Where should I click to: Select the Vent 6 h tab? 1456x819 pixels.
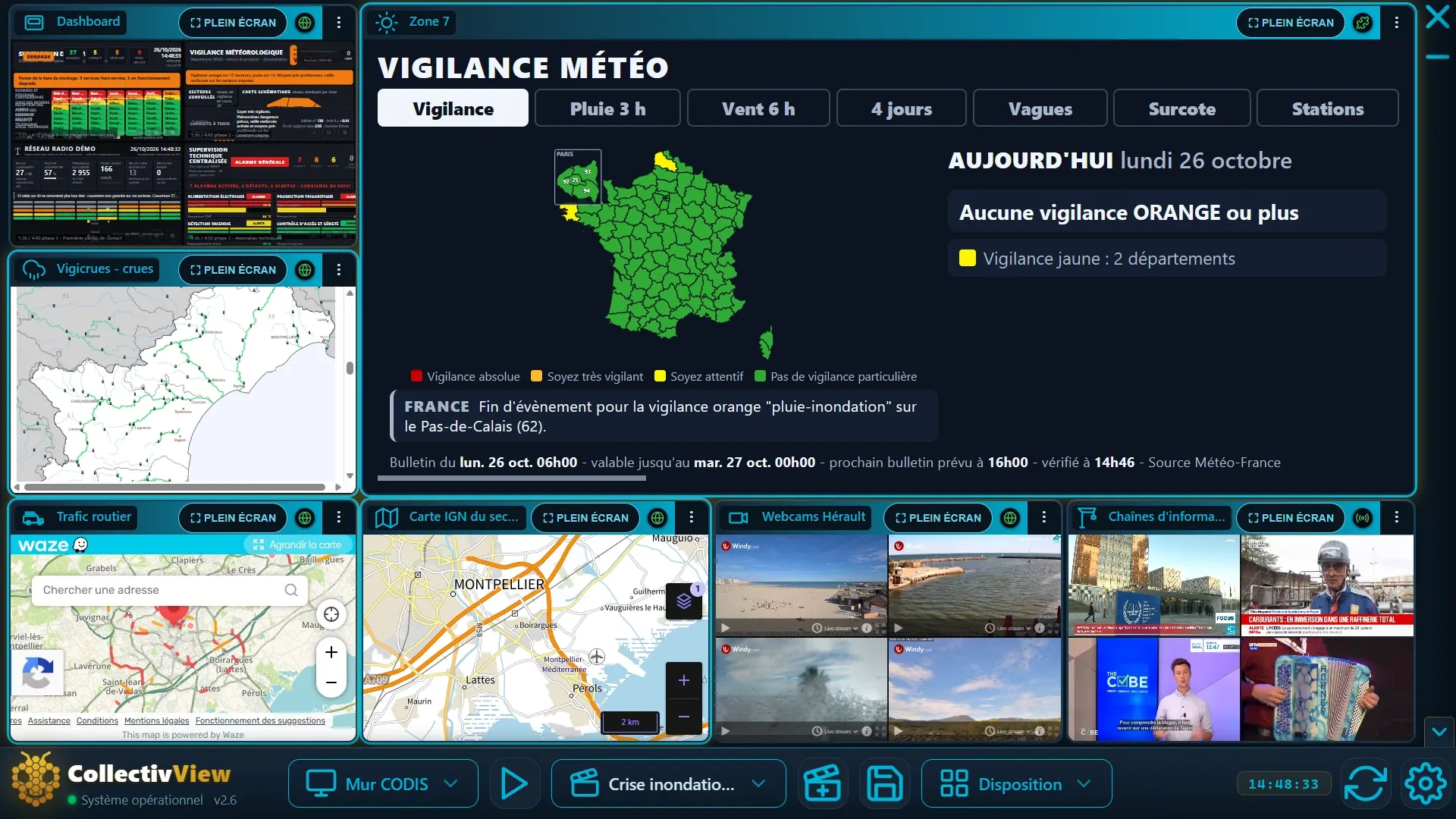pyautogui.click(x=758, y=108)
